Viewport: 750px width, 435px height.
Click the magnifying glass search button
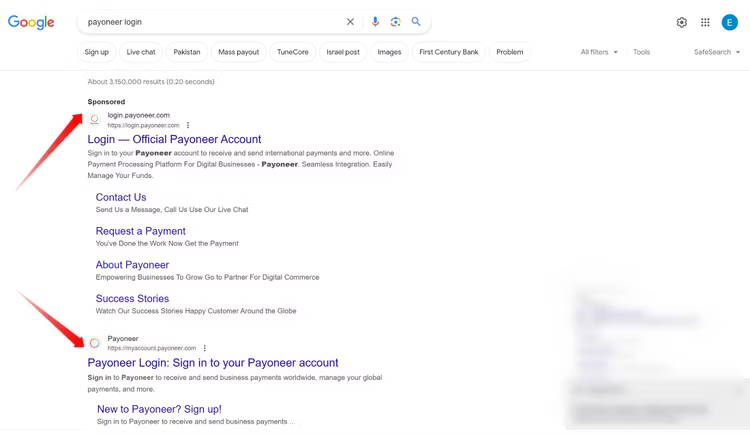point(416,22)
